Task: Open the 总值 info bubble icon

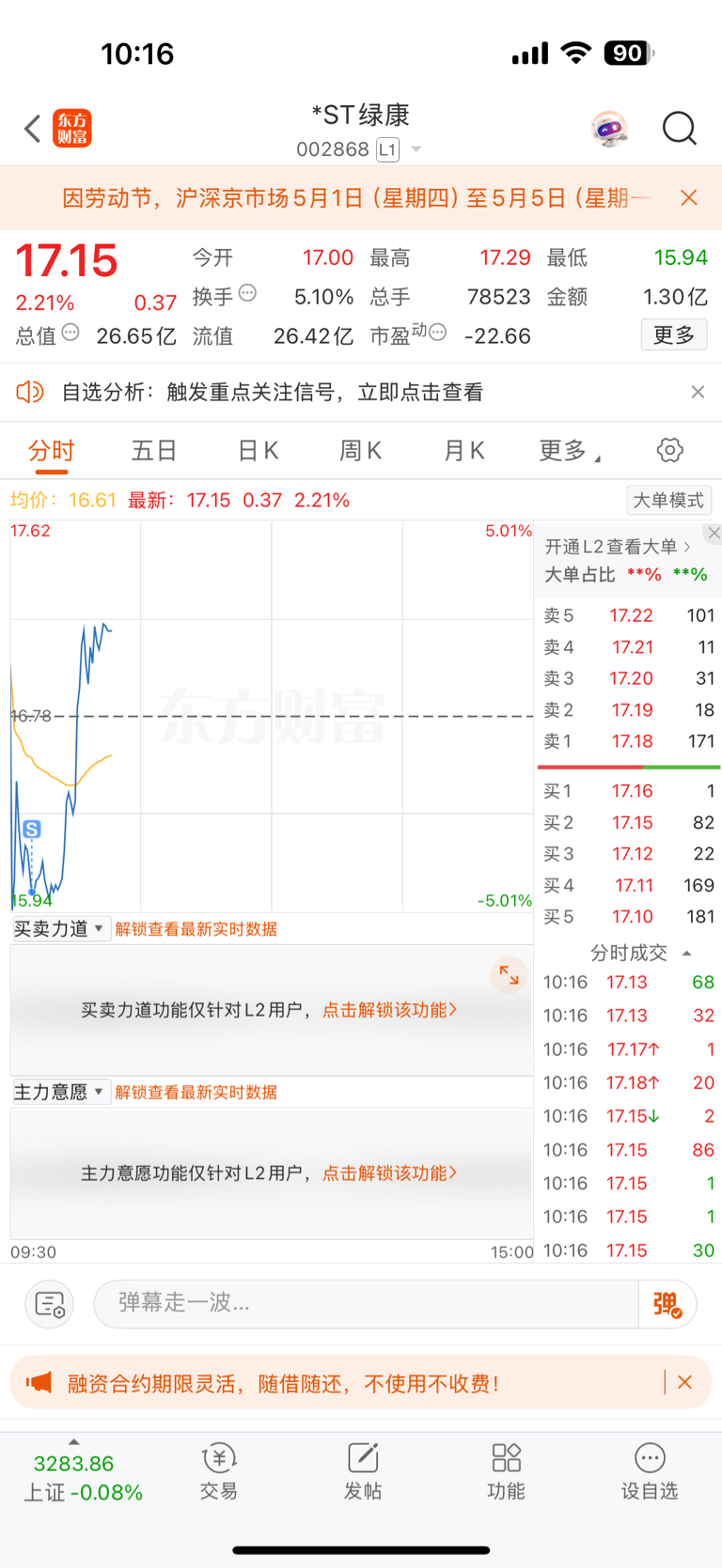Action: point(71,333)
